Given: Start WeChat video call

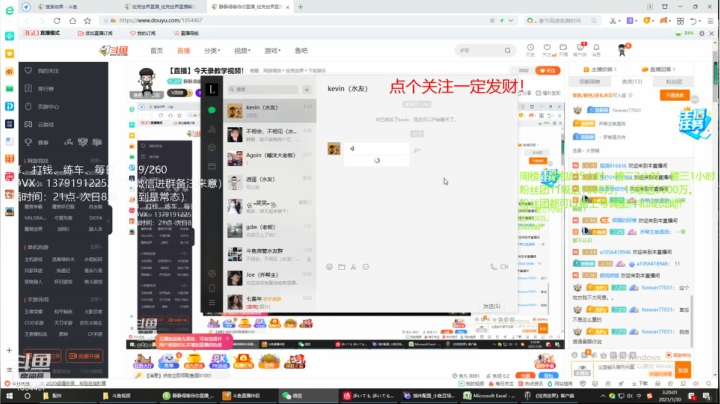Looking at the screenshot, I should [504, 267].
